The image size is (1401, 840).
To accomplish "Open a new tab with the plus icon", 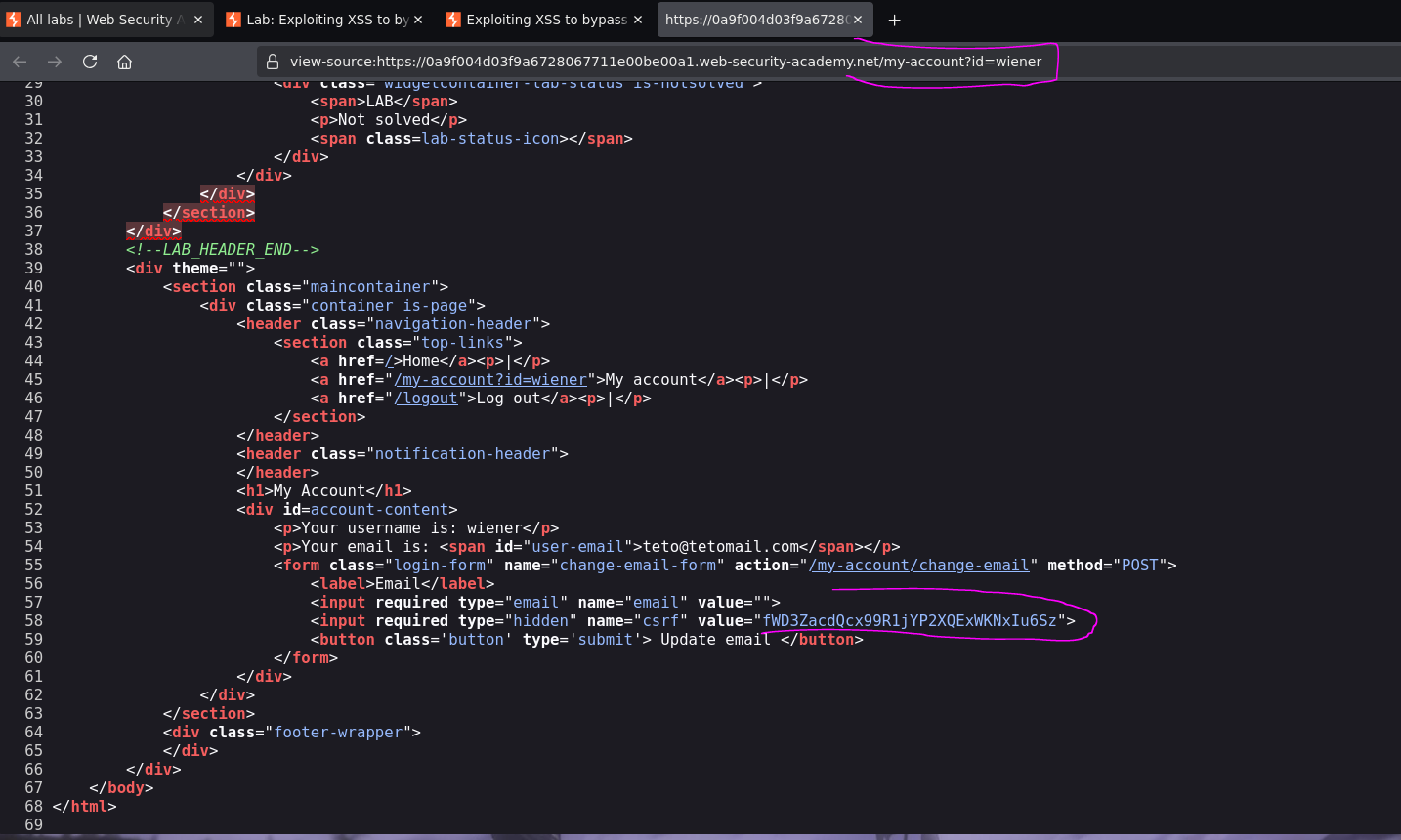I will point(894,20).
